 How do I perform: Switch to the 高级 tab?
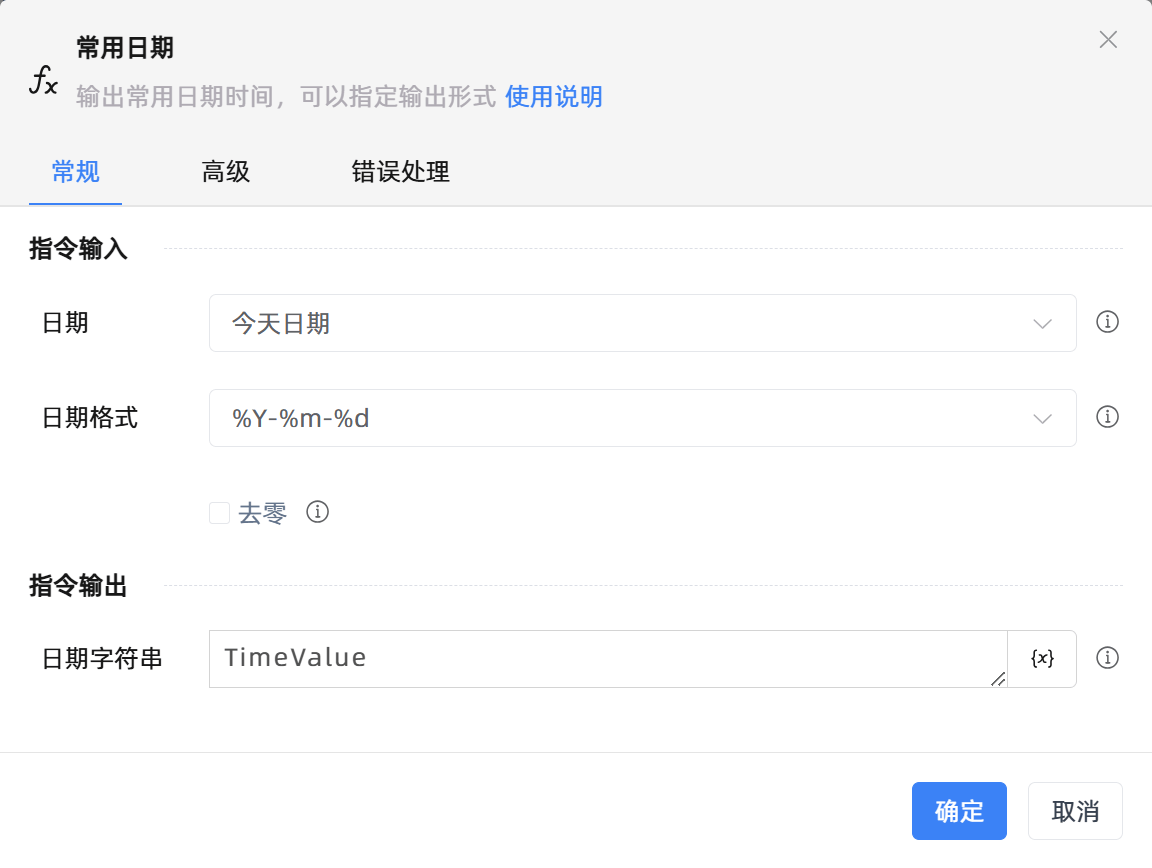pyautogui.click(x=225, y=172)
